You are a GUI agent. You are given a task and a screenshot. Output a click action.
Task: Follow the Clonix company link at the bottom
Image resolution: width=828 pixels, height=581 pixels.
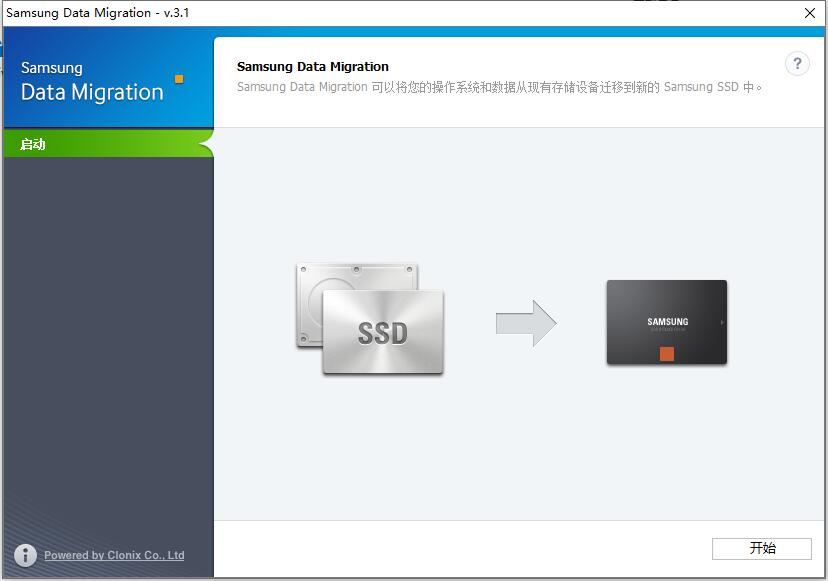click(x=113, y=556)
